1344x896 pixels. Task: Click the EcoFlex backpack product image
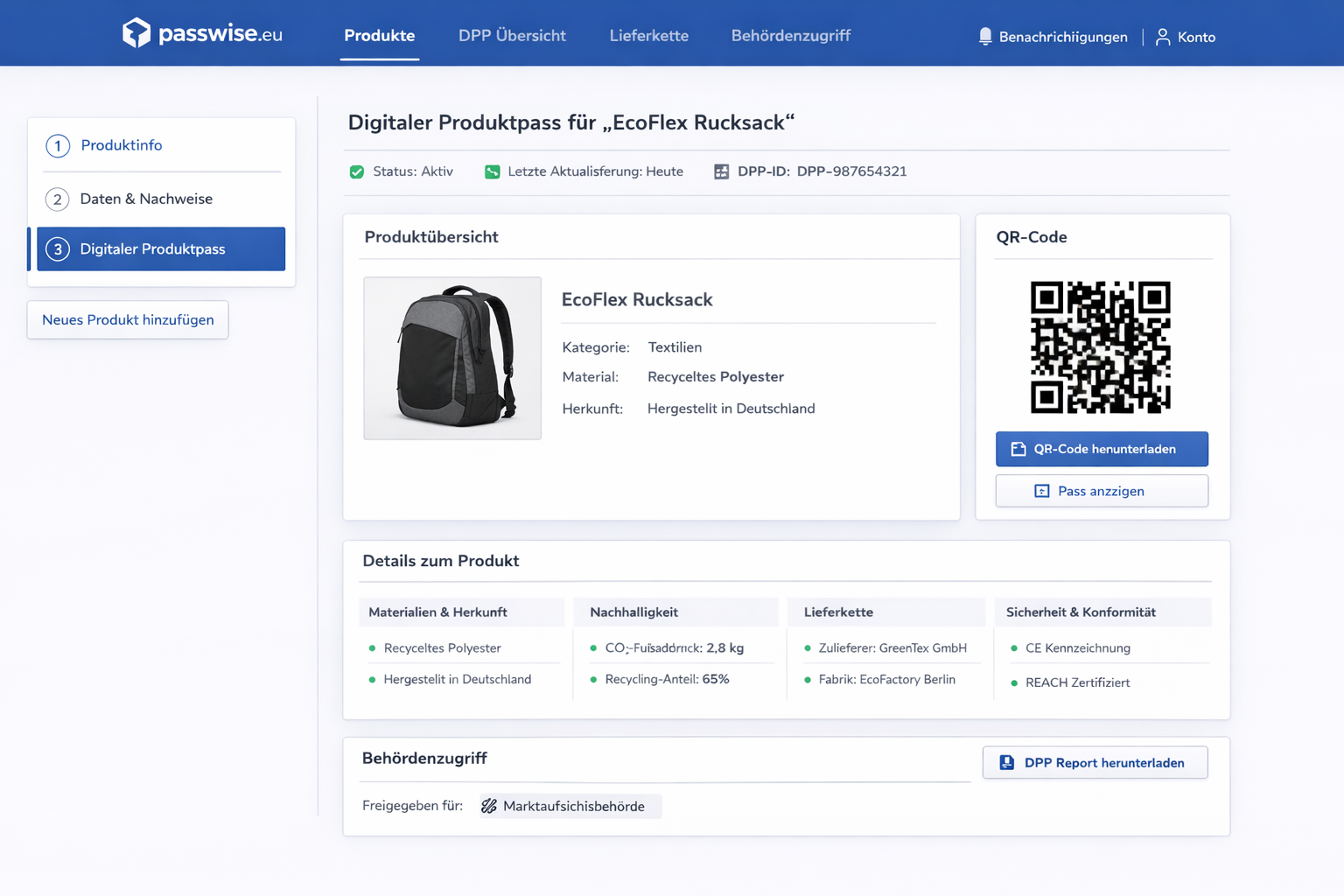click(x=452, y=358)
